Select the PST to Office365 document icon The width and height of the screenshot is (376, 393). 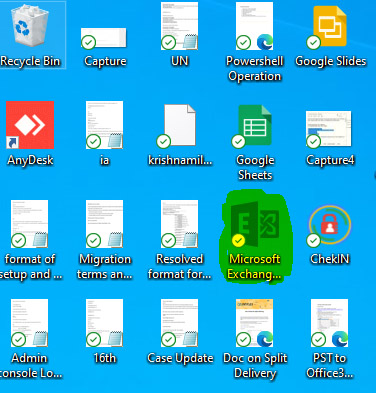pyautogui.click(x=329, y=323)
